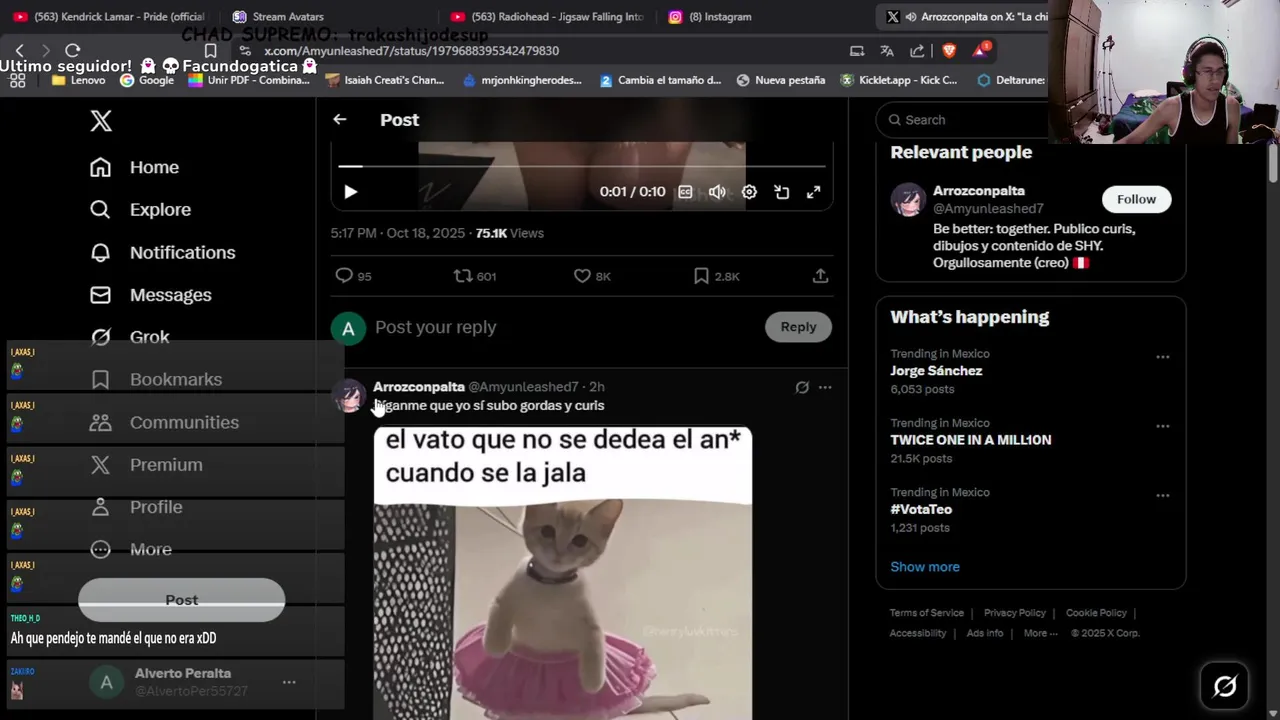Click the sidebar Post button
This screenshot has height=720, width=1280.
(x=181, y=600)
